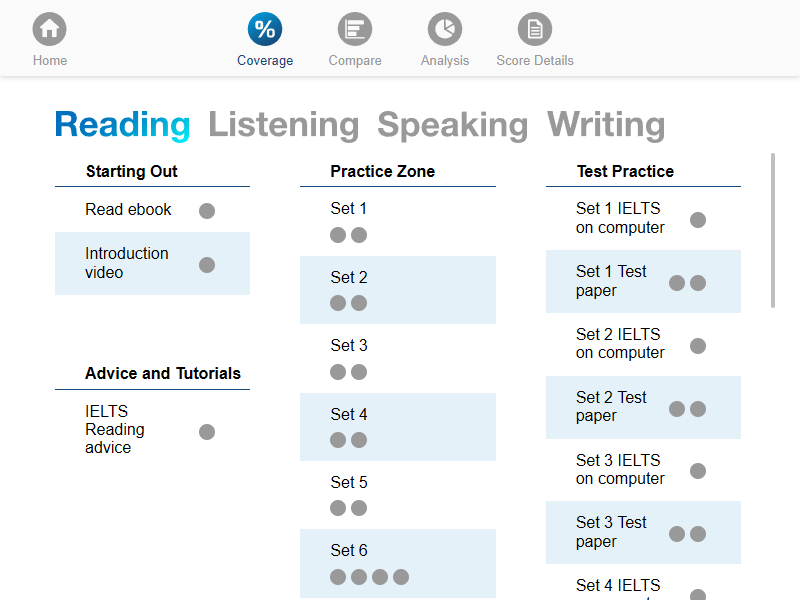This screenshot has width=800, height=600.
Task: Open Practice Zone Set 1
Action: click(349, 209)
